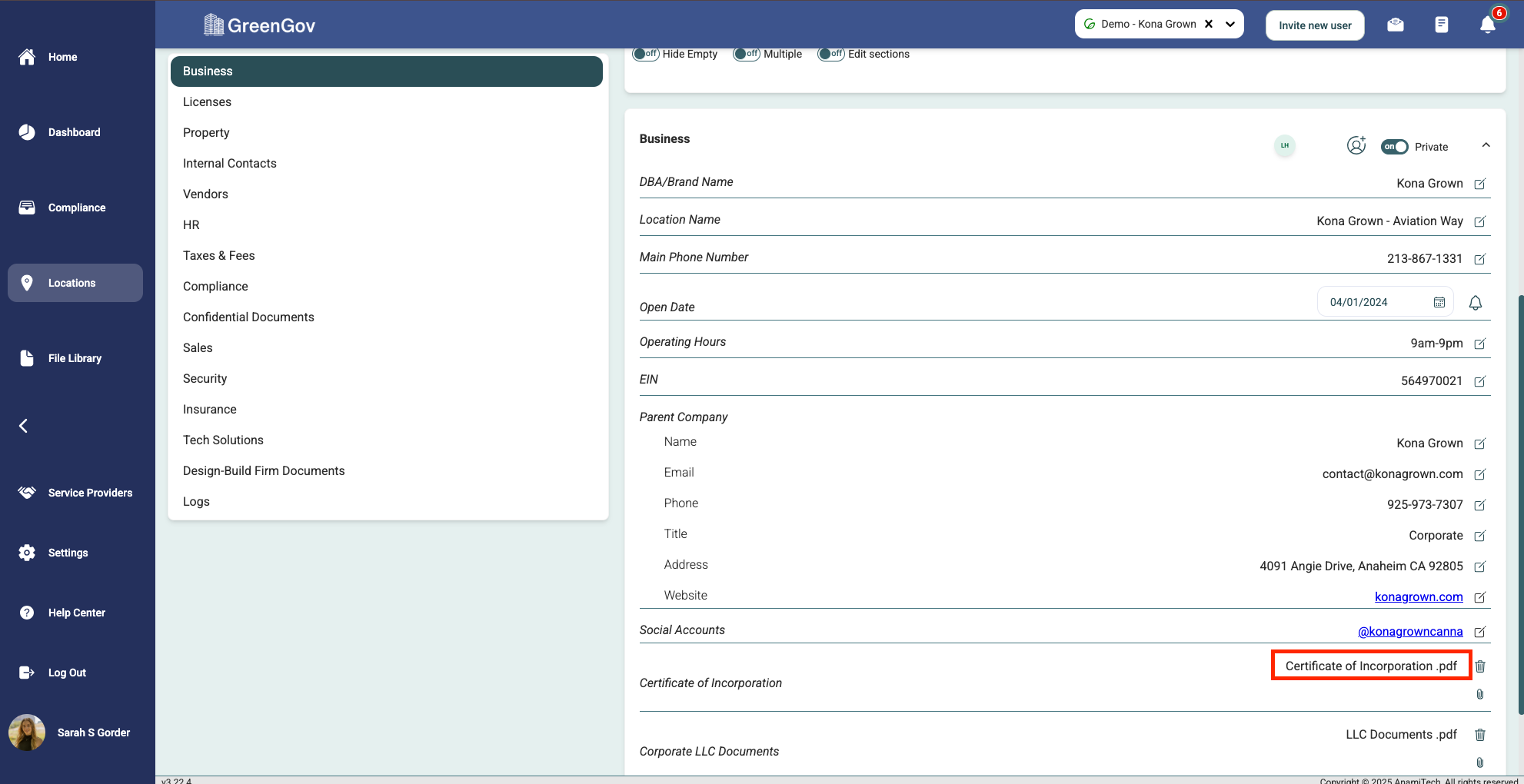Image resolution: width=1524 pixels, height=784 pixels.
Task: Click the File Library document icon
Action: (x=27, y=358)
